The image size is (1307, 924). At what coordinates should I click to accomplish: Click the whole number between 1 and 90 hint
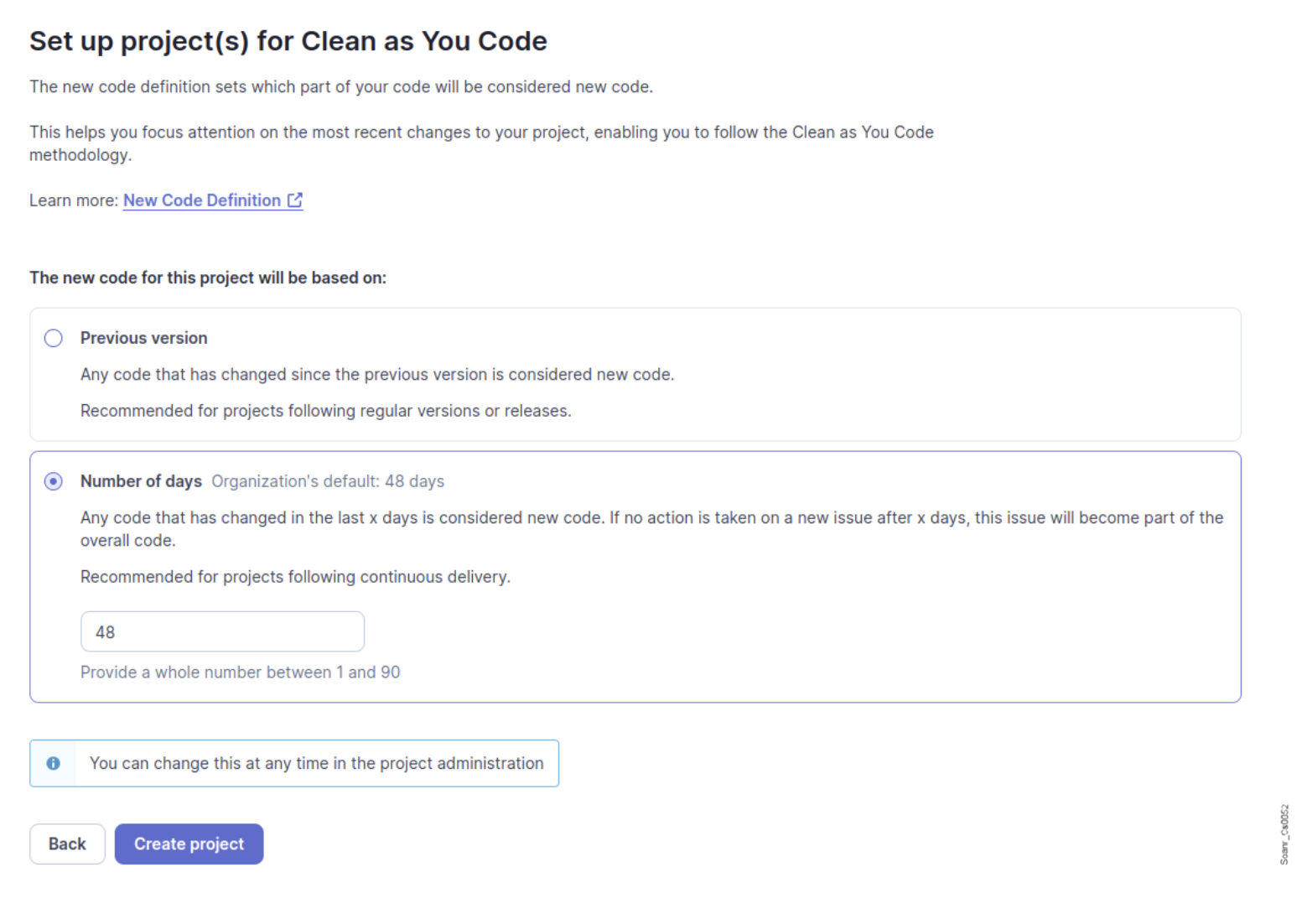(x=241, y=672)
